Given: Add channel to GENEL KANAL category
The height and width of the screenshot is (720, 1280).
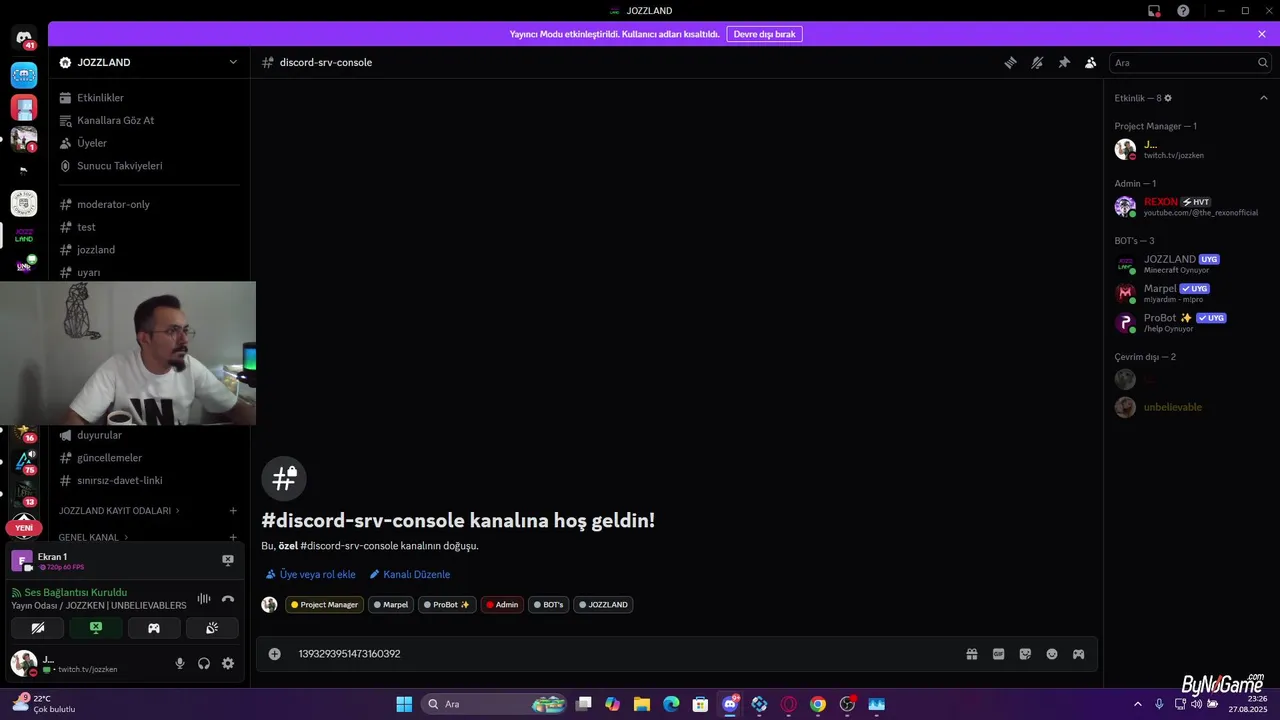Looking at the screenshot, I should tap(233, 537).
